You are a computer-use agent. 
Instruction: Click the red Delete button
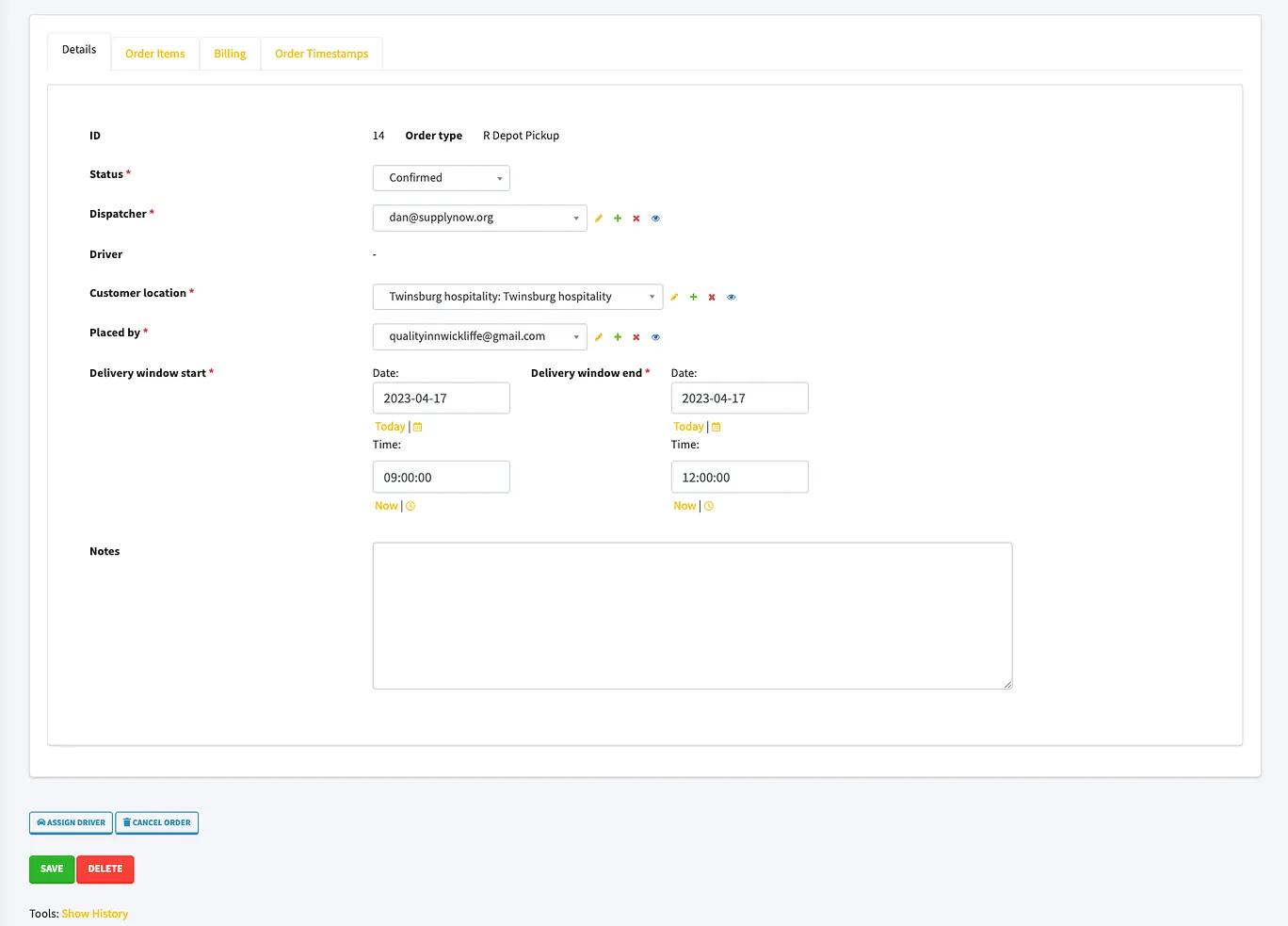[x=105, y=869]
